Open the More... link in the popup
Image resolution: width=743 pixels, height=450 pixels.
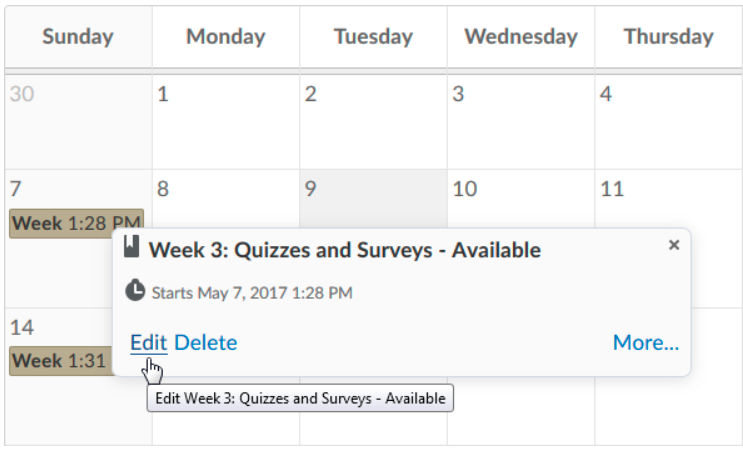(x=645, y=343)
